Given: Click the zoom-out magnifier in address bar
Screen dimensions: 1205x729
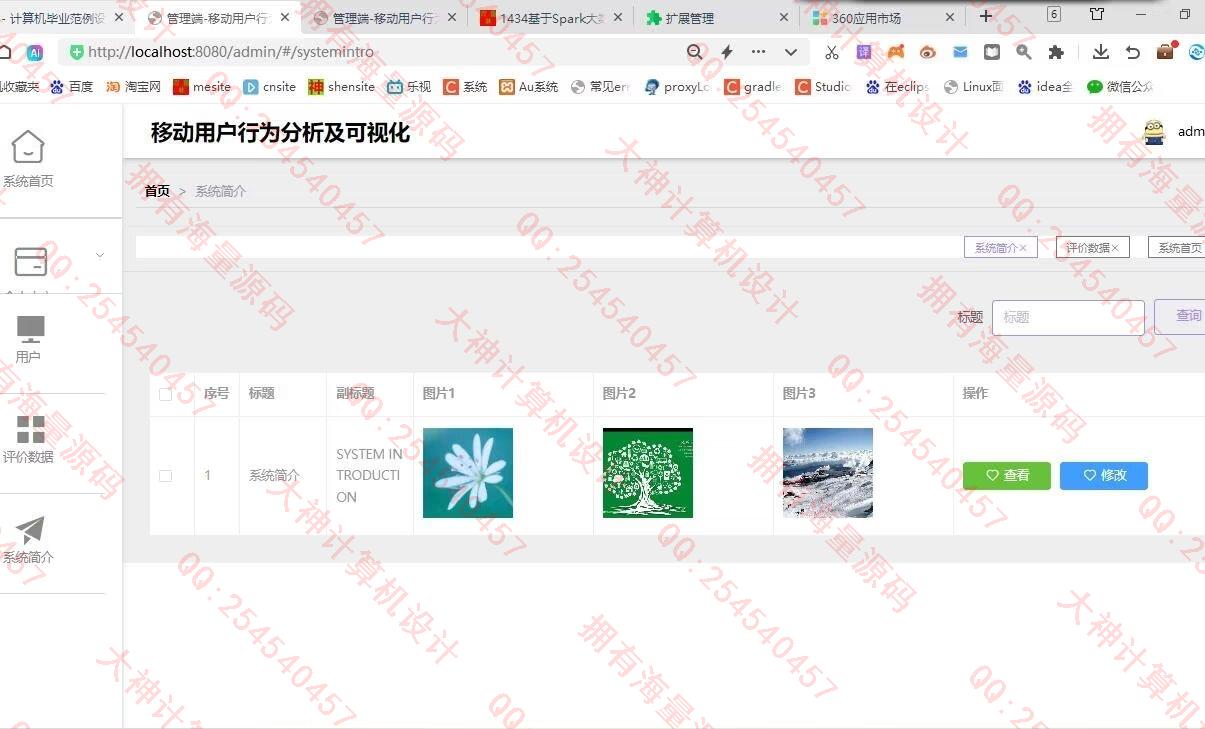Looking at the screenshot, I should [x=694, y=52].
